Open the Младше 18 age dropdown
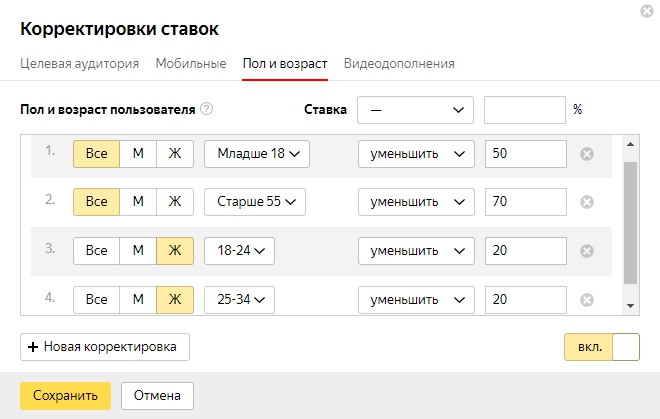Viewport: 660px width, 419px height. pyautogui.click(x=257, y=154)
